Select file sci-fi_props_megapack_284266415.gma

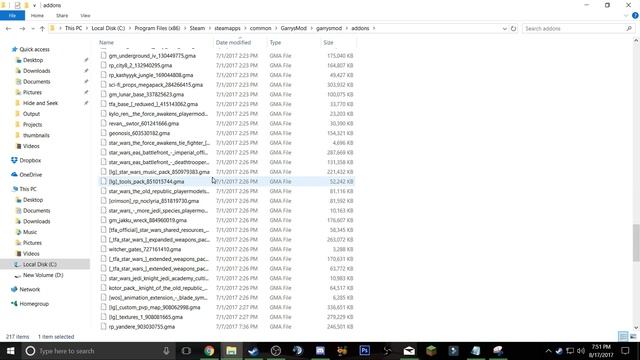click(x=156, y=85)
